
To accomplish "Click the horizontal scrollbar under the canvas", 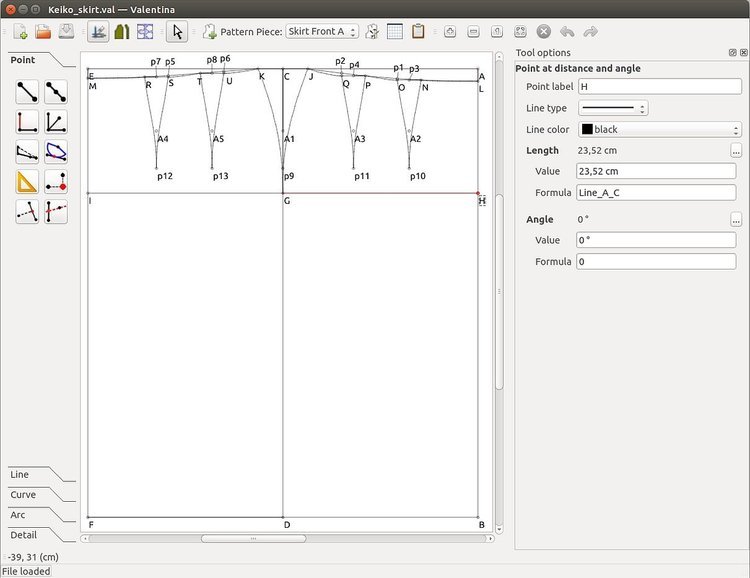I will (x=252, y=538).
